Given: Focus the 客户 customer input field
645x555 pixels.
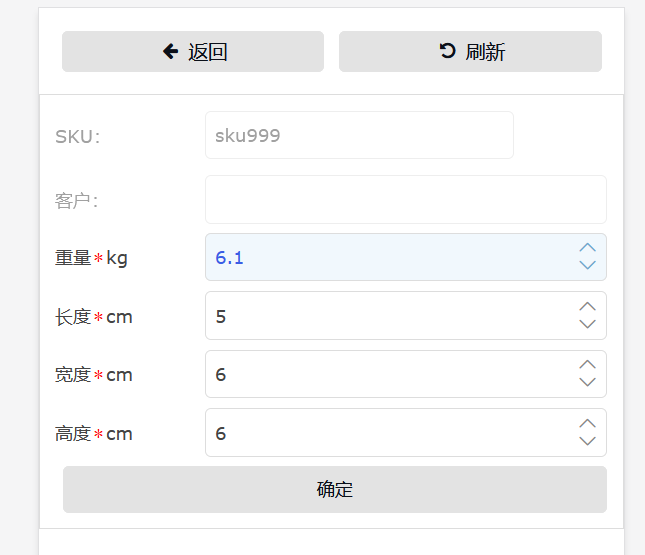Looking at the screenshot, I should (406, 200).
